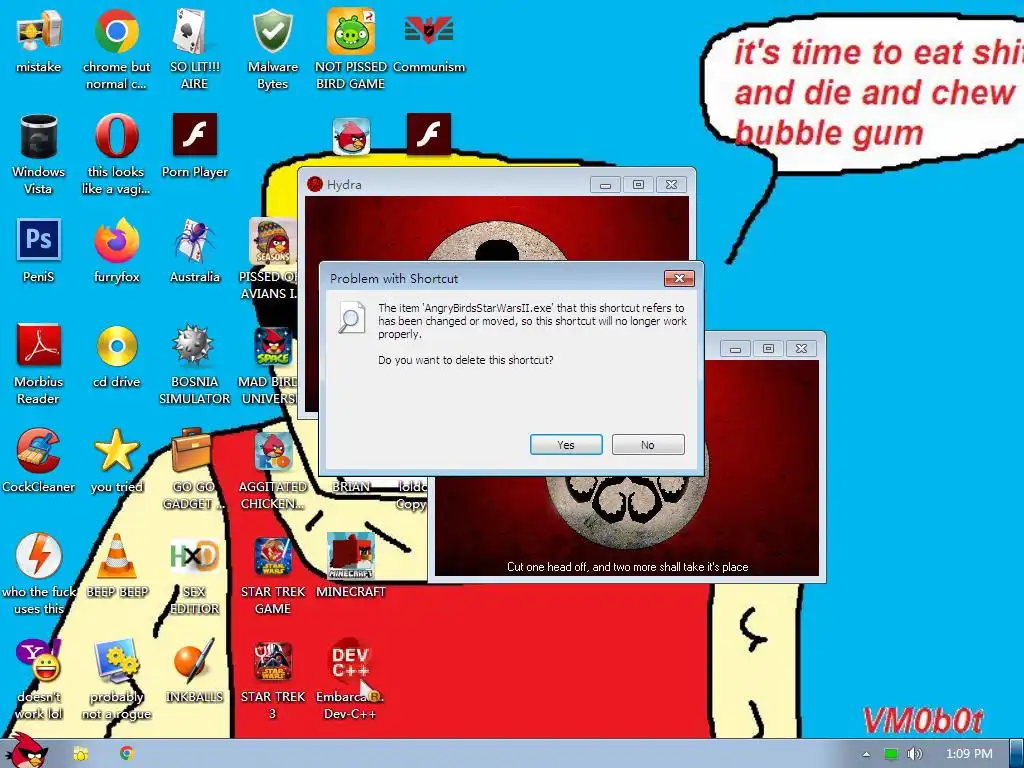Screen dimensions: 1024x768
Task: Launch Embarcadero Dev-C++ shortcut
Action: pyautogui.click(x=351, y=679)
